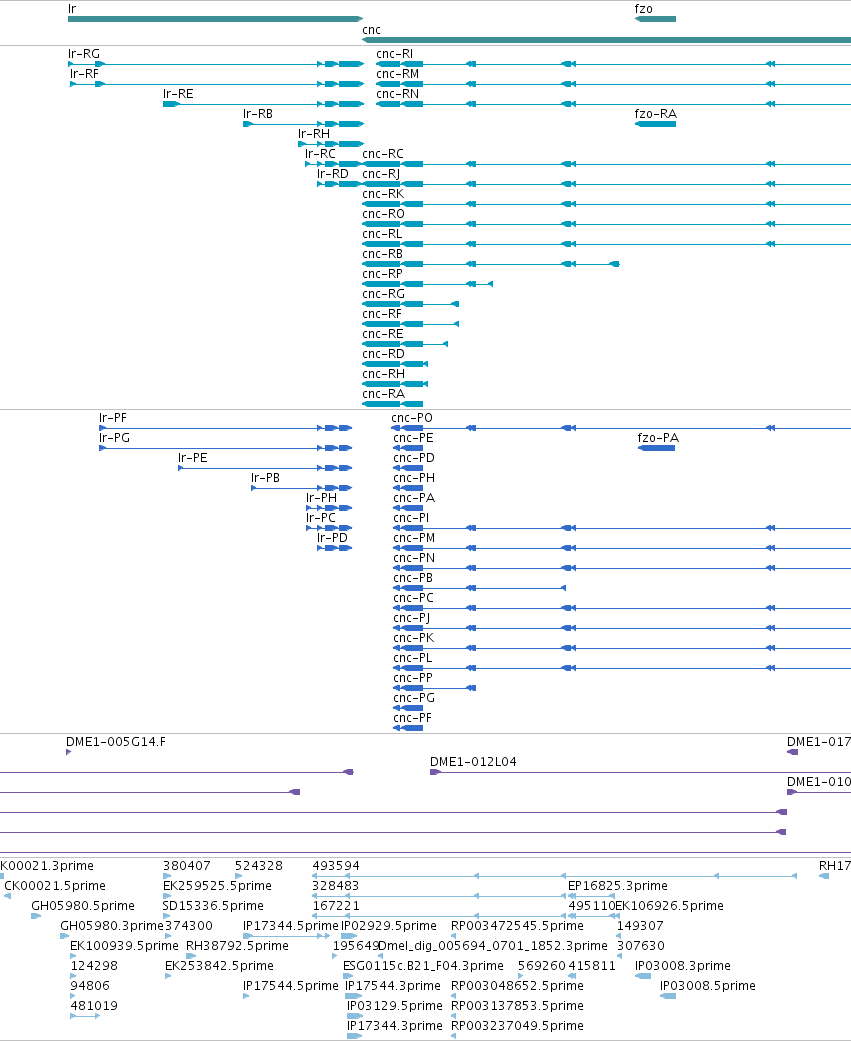This screenshot has height=1041, width=851.
Task: Select the EK259525.5prime EST
Action: pyautogui.click(x=167, y=896)
